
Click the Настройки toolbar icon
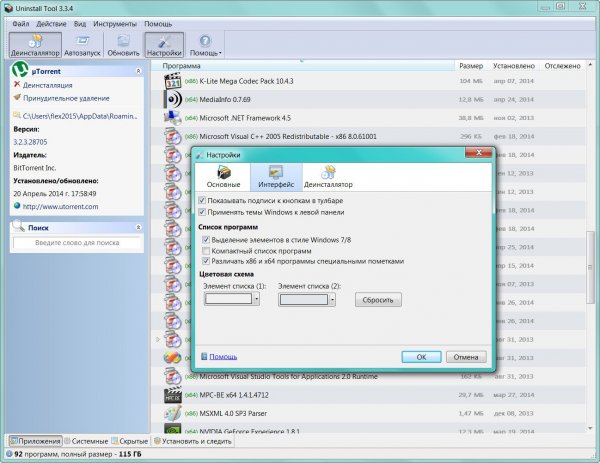(164, 45)
